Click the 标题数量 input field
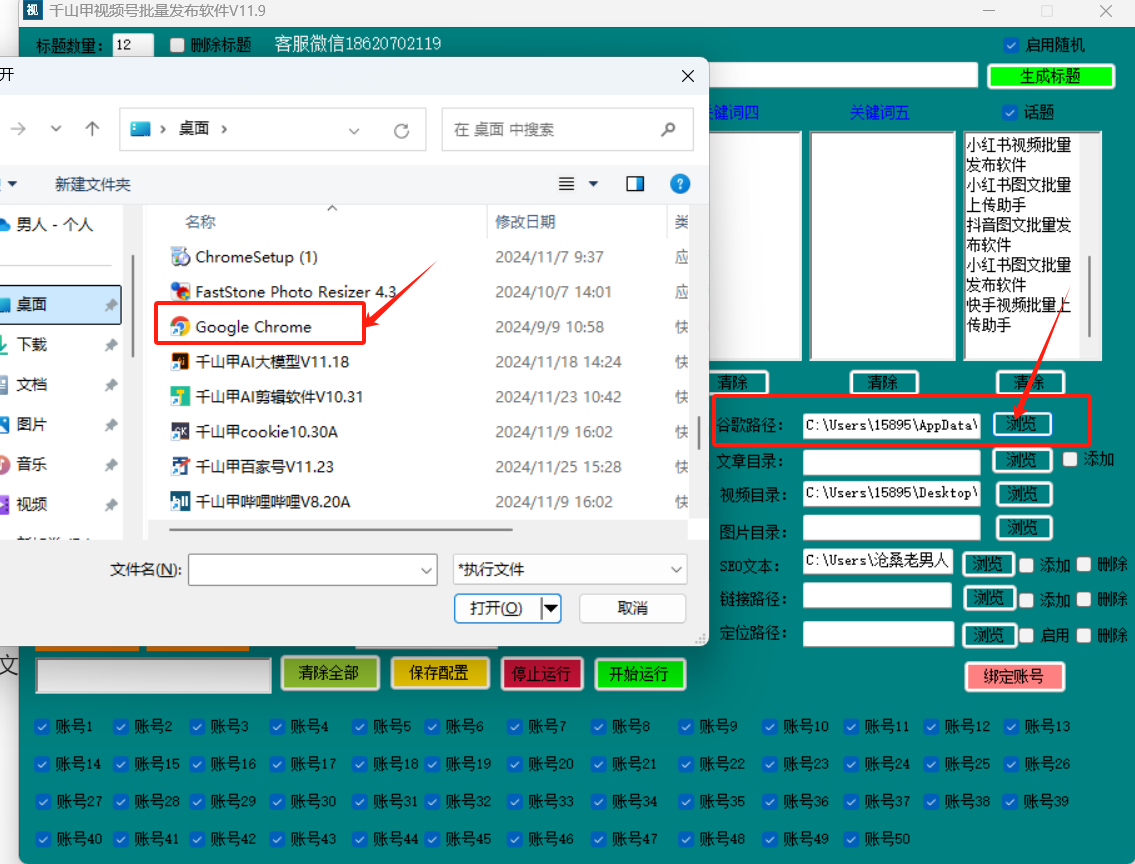This screenshot has width=1135, height=864. coord(133,45)
